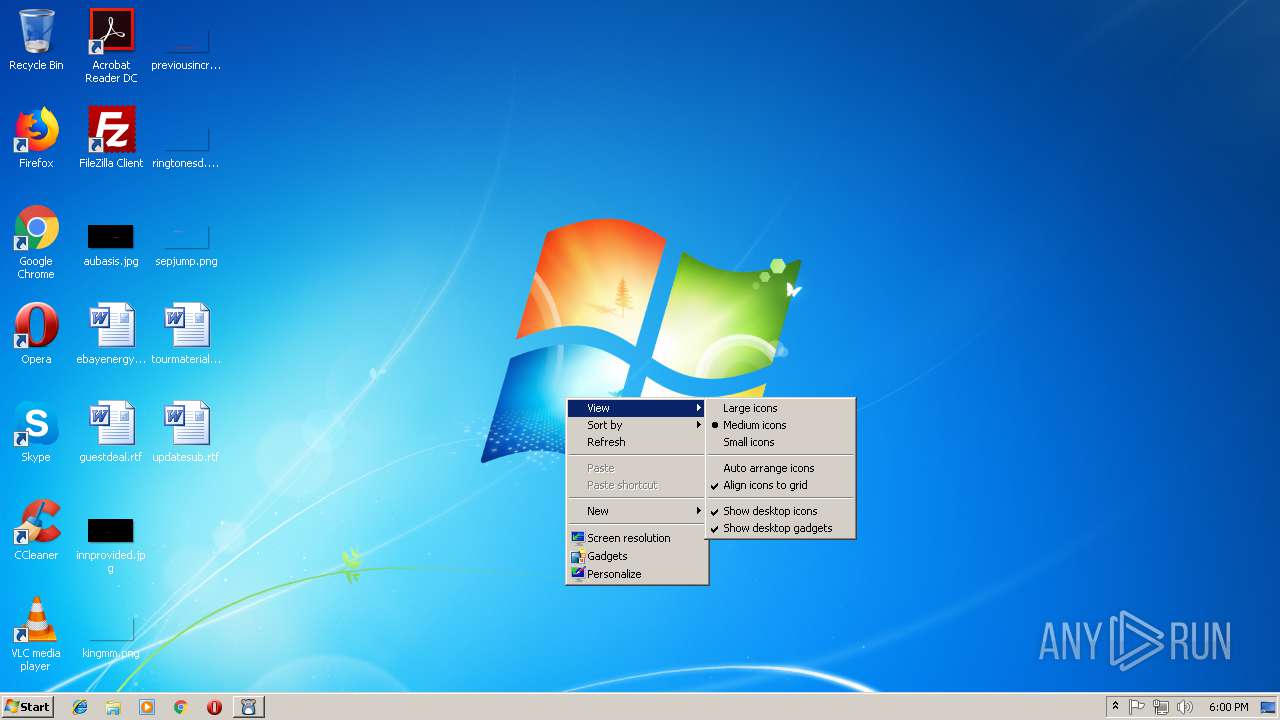Toggle Show desktop gadgets
This screenshot has width=1280, height=720.
pyautogui.click(x=780, y=528)
